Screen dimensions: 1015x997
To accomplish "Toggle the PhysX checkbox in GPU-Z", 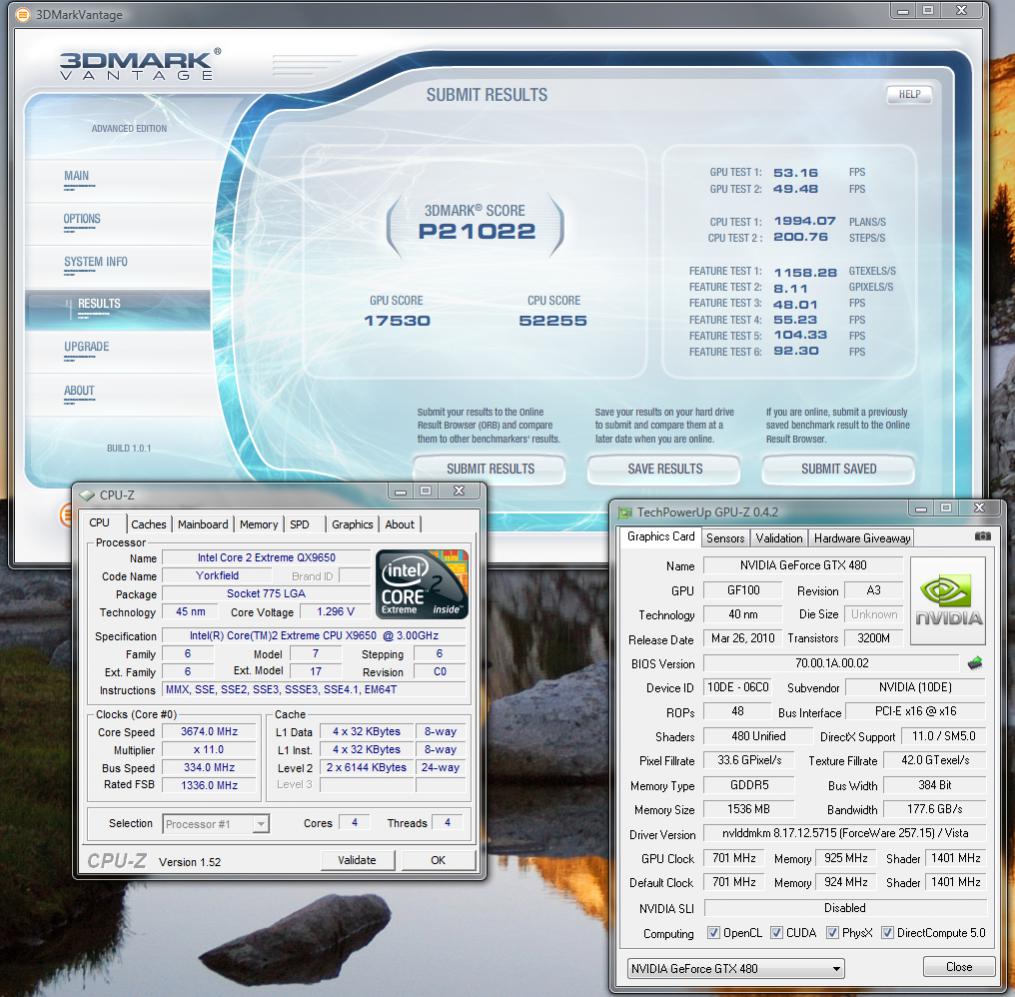I will [x=832, y=933].
